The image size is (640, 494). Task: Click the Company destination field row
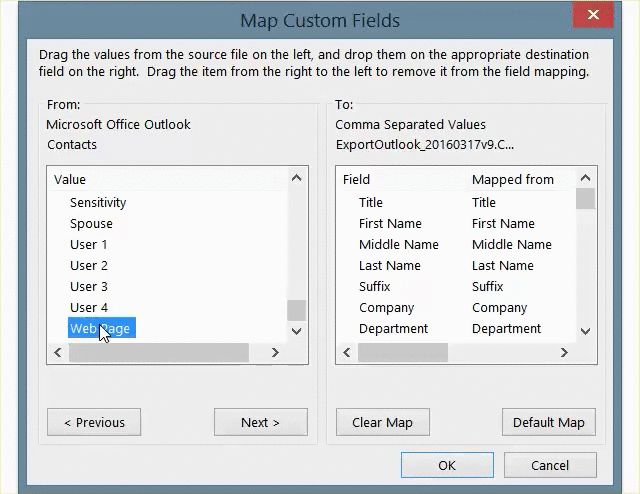tap(386, 308)
